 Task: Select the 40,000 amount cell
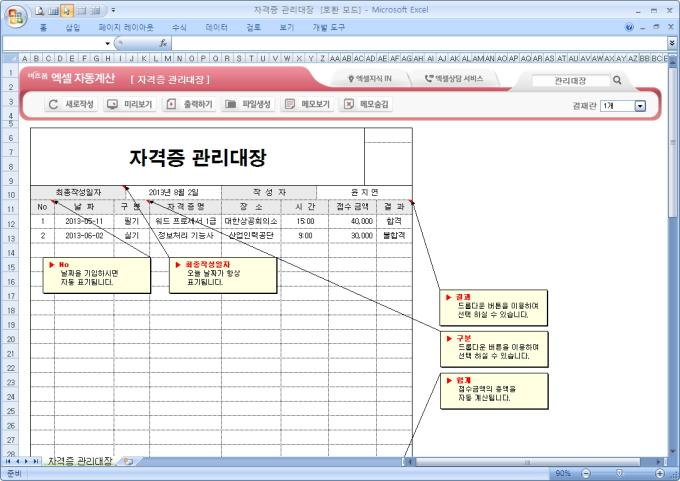point(353,221)
